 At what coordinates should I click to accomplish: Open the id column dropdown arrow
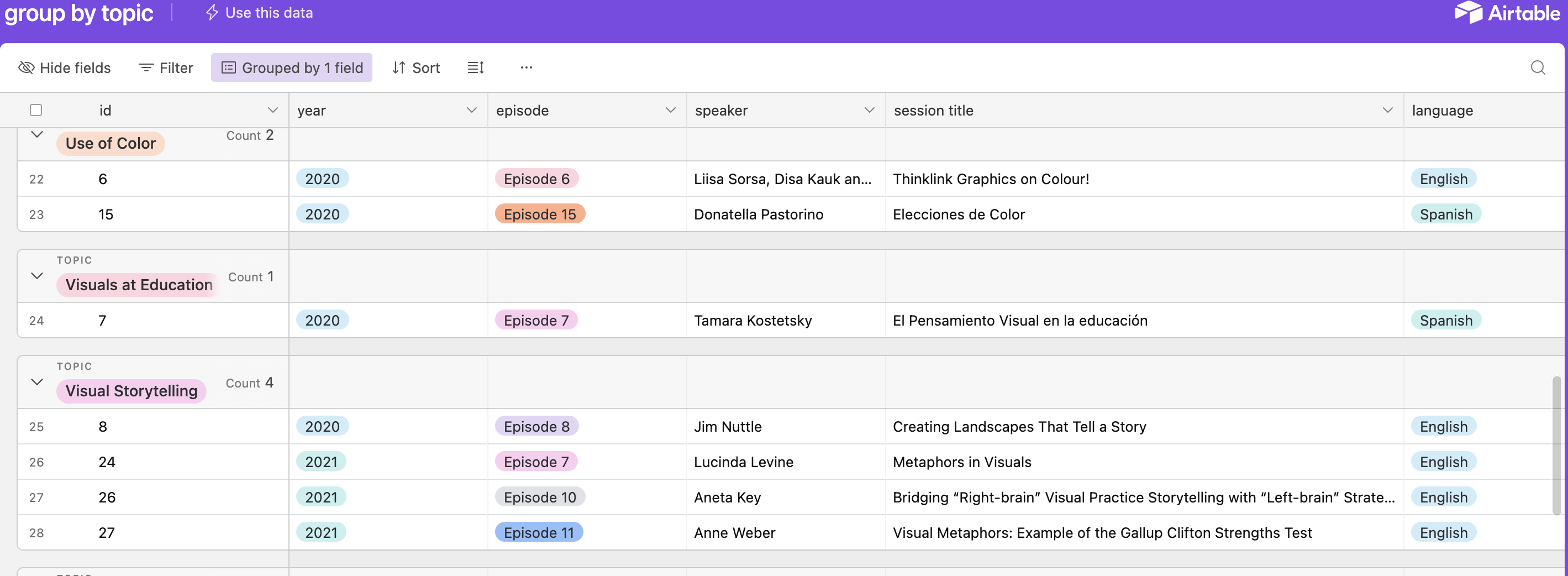(x=272, y=110)
